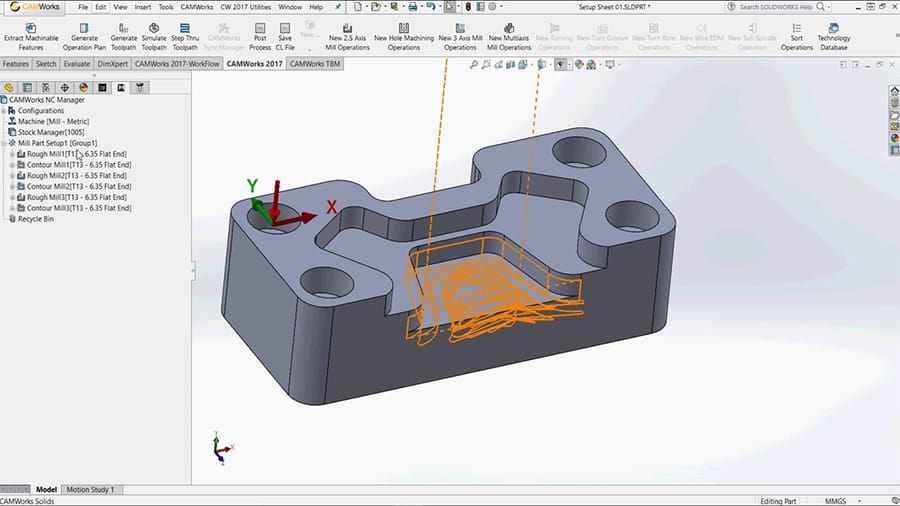The width and height of the screenshot is (900, 506).
Task: Open the CAMWorks menu
Action: (x=196, y=7)
